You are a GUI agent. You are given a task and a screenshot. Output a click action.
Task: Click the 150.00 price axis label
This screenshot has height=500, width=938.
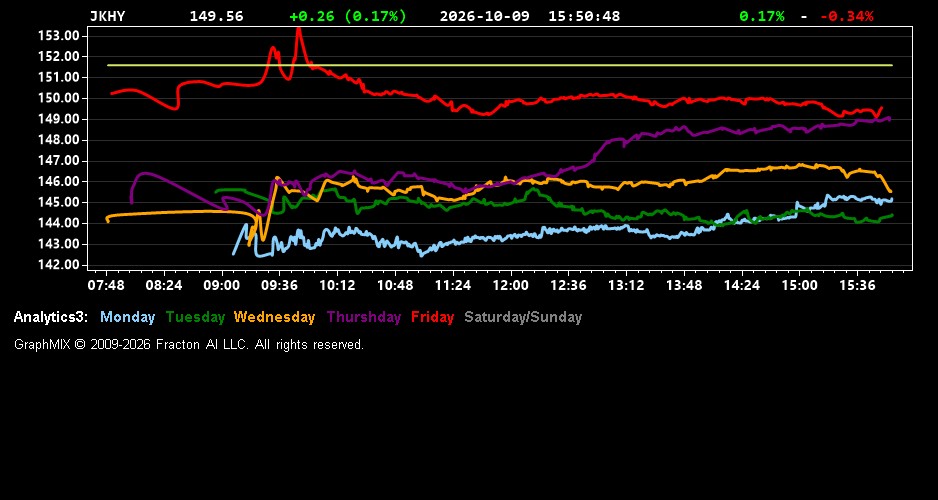coord(59,98)
